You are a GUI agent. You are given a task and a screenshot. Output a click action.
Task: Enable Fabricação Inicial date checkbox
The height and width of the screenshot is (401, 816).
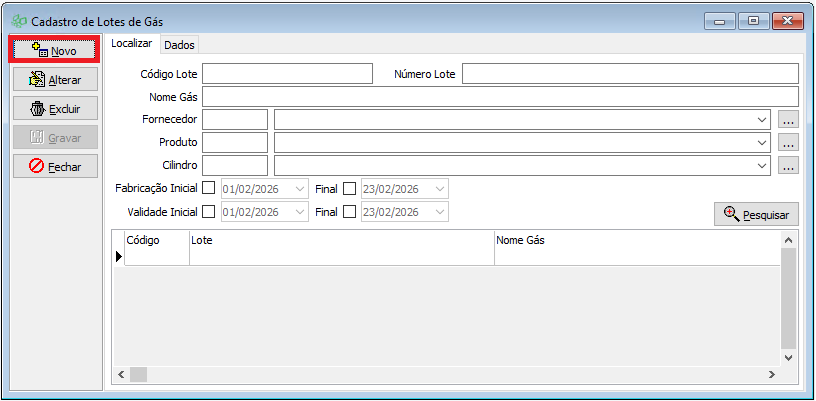click(x=209, y=188)
